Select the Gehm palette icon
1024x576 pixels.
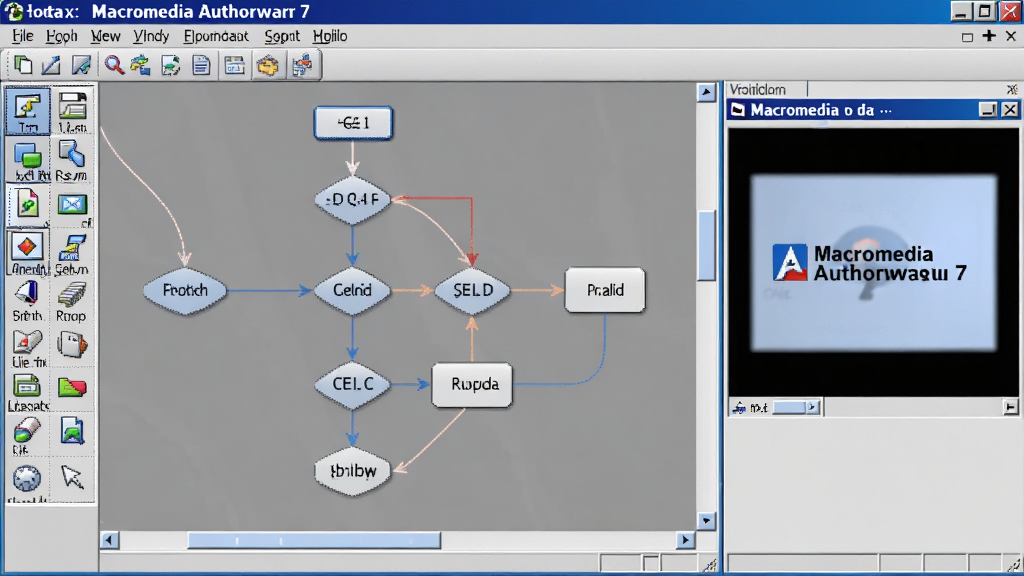pyautogui.click(x=71, y=253)
